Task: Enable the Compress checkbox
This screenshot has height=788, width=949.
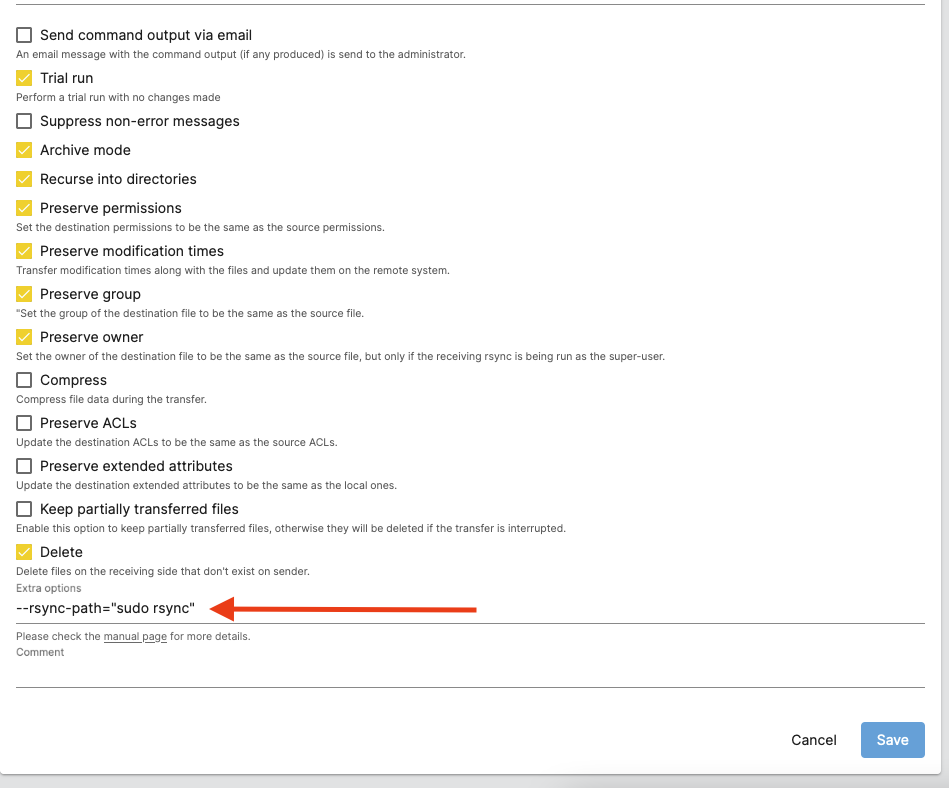Action: (24, 380)
